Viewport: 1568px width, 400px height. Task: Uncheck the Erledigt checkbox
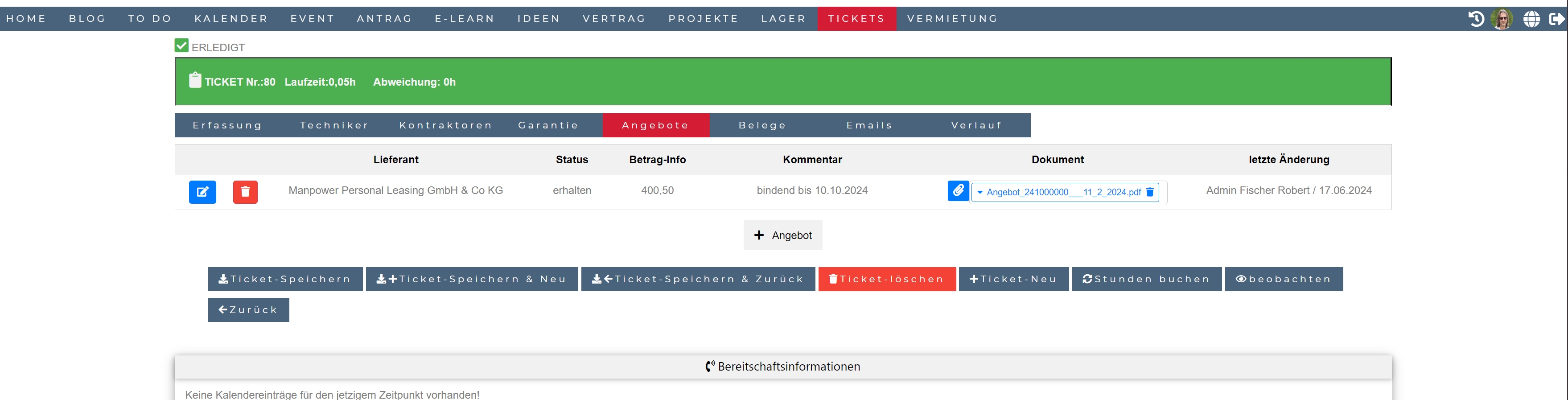[x=181, y=45]
